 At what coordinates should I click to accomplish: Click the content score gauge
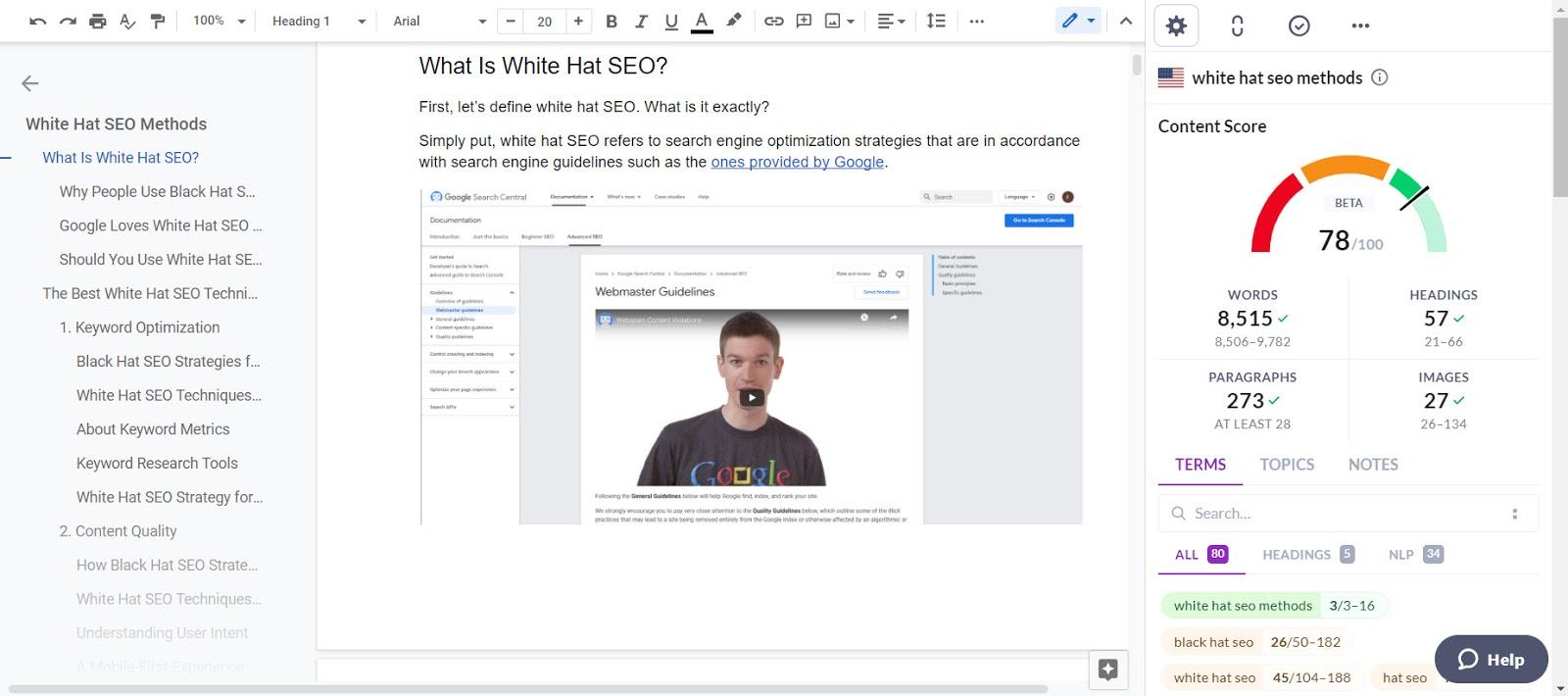click(1348, 204)
